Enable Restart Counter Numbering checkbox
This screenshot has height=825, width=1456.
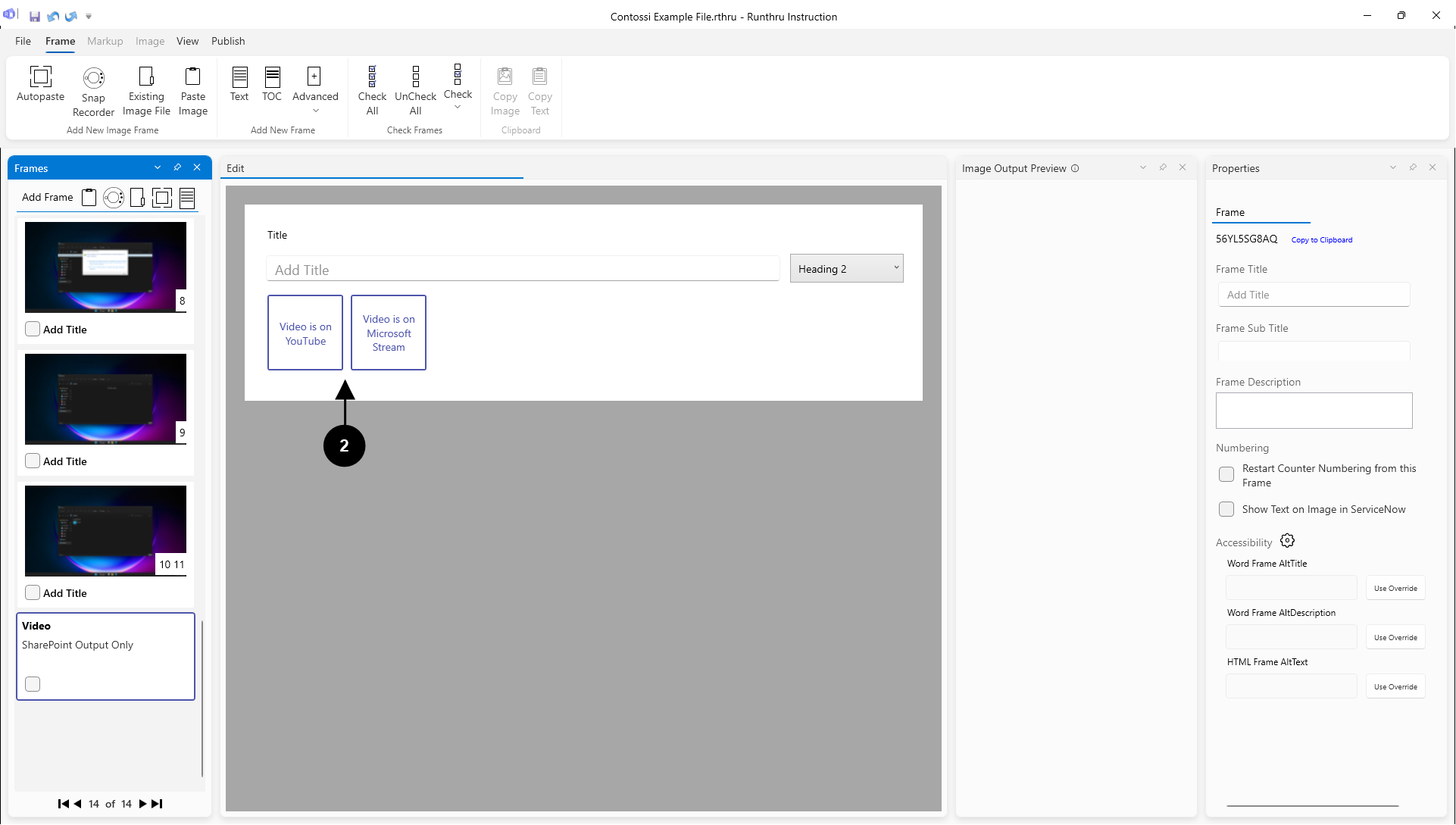click(1226, 475)
